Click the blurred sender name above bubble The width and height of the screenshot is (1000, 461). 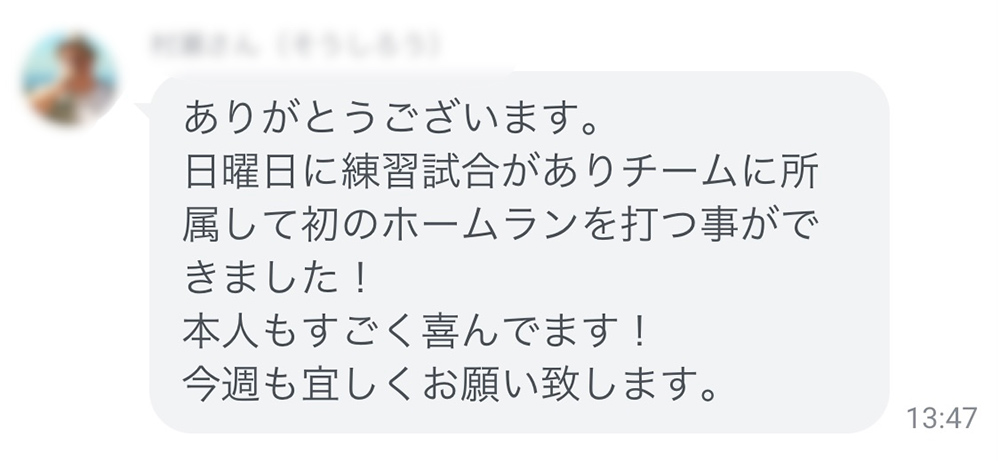tap(295, 45)
